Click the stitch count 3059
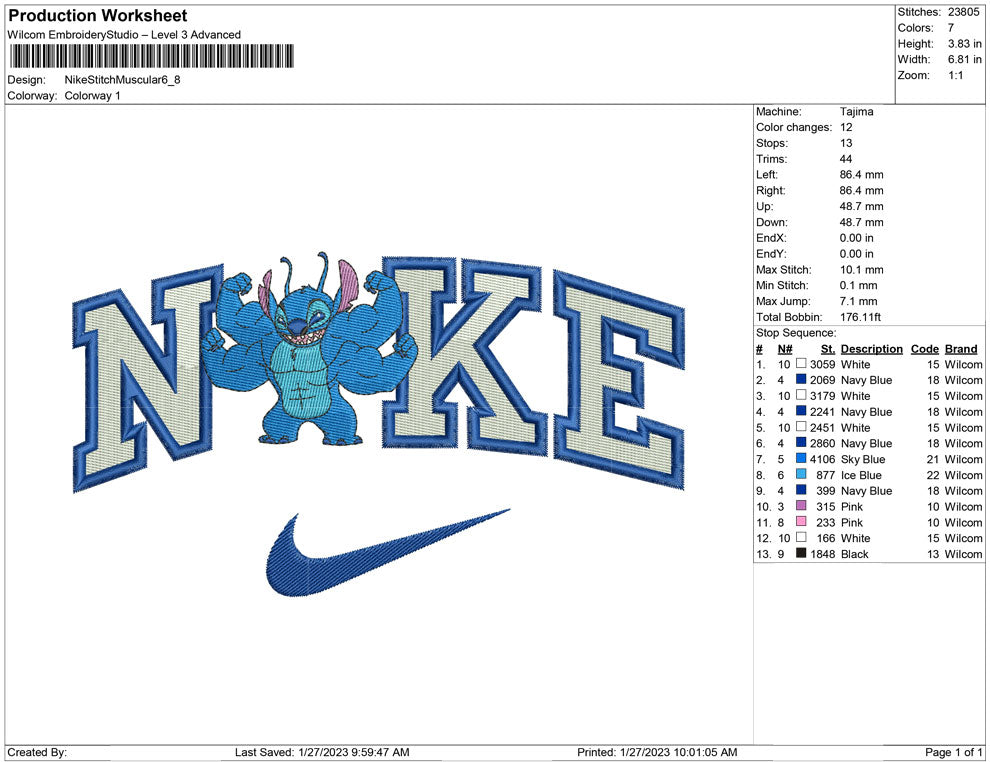 tap(822, 364)
